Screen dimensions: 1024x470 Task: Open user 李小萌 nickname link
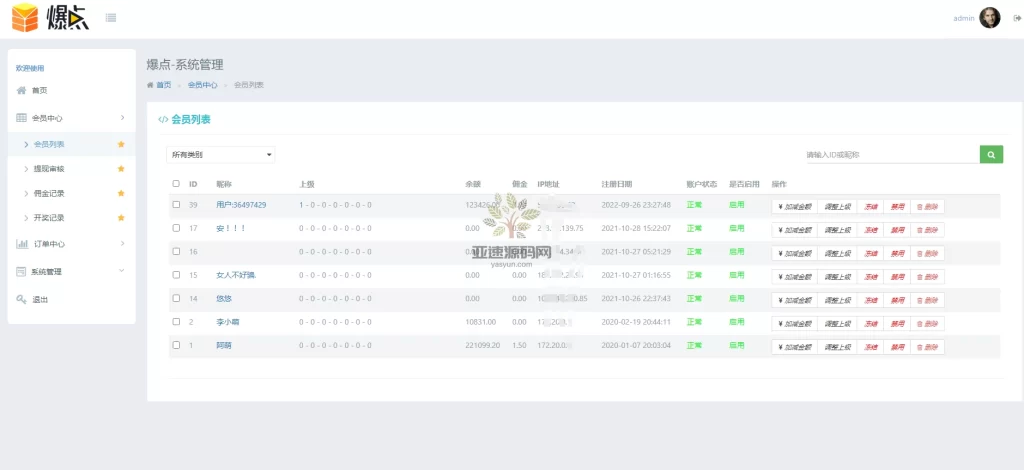pyautogui.click(x=228, y=322)
